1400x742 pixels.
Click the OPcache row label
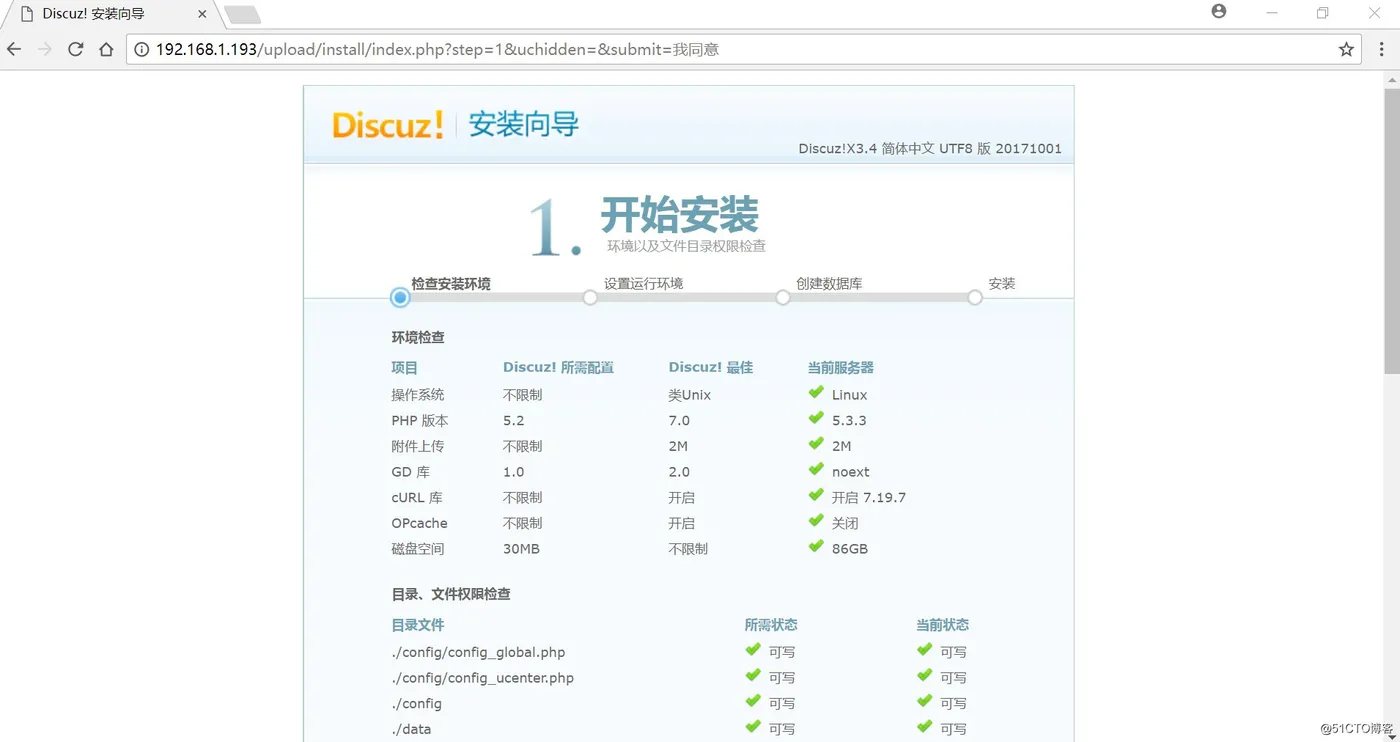click(x=419, y=523)
